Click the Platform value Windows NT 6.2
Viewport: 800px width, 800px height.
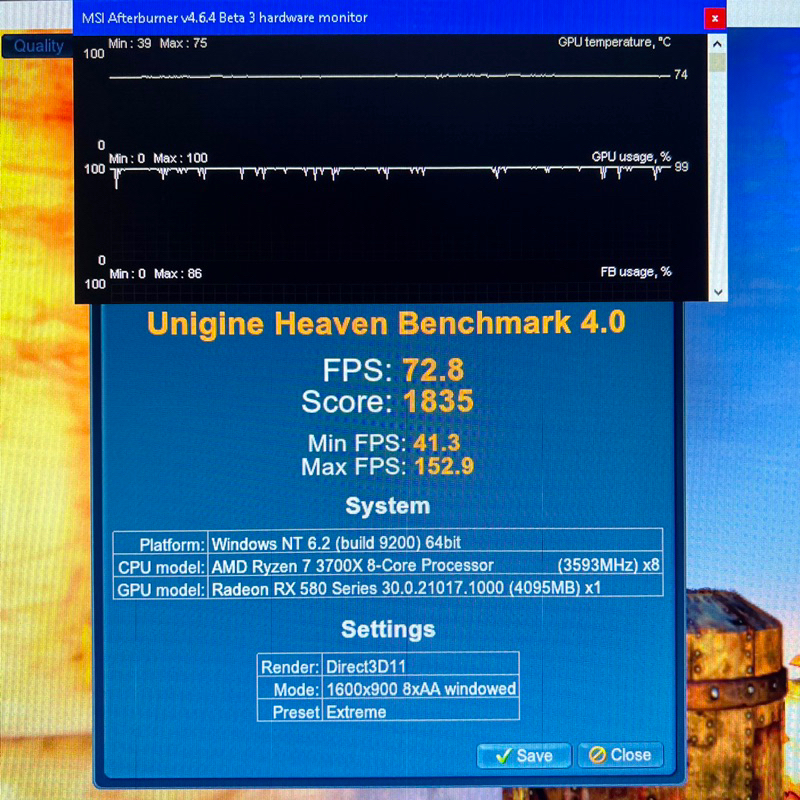click(336, 544)
